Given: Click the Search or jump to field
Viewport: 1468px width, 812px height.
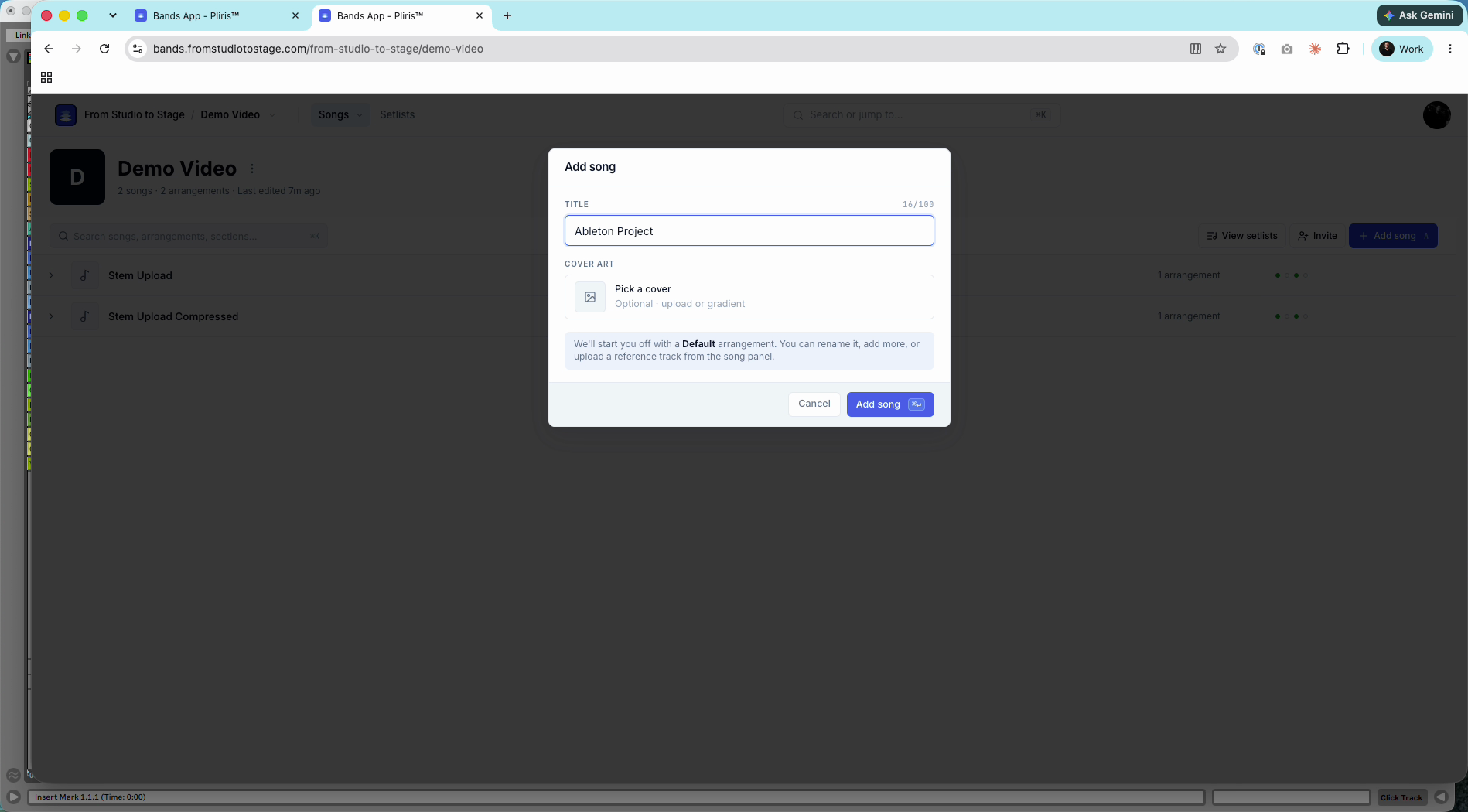Looking at the screenshot, I should click(920, 114).
